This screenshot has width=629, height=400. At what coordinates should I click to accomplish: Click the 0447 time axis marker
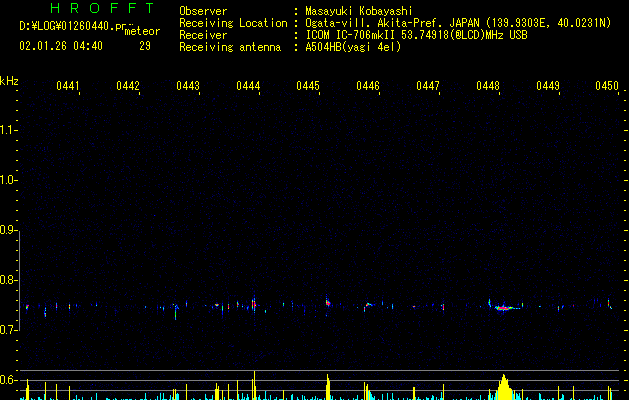428,86
